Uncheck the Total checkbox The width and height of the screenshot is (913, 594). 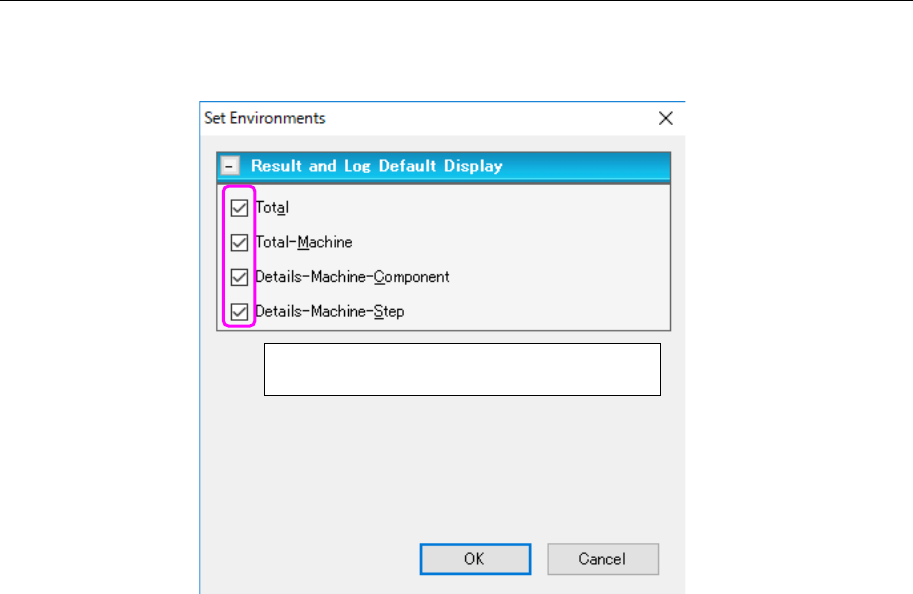pos(239,208)
